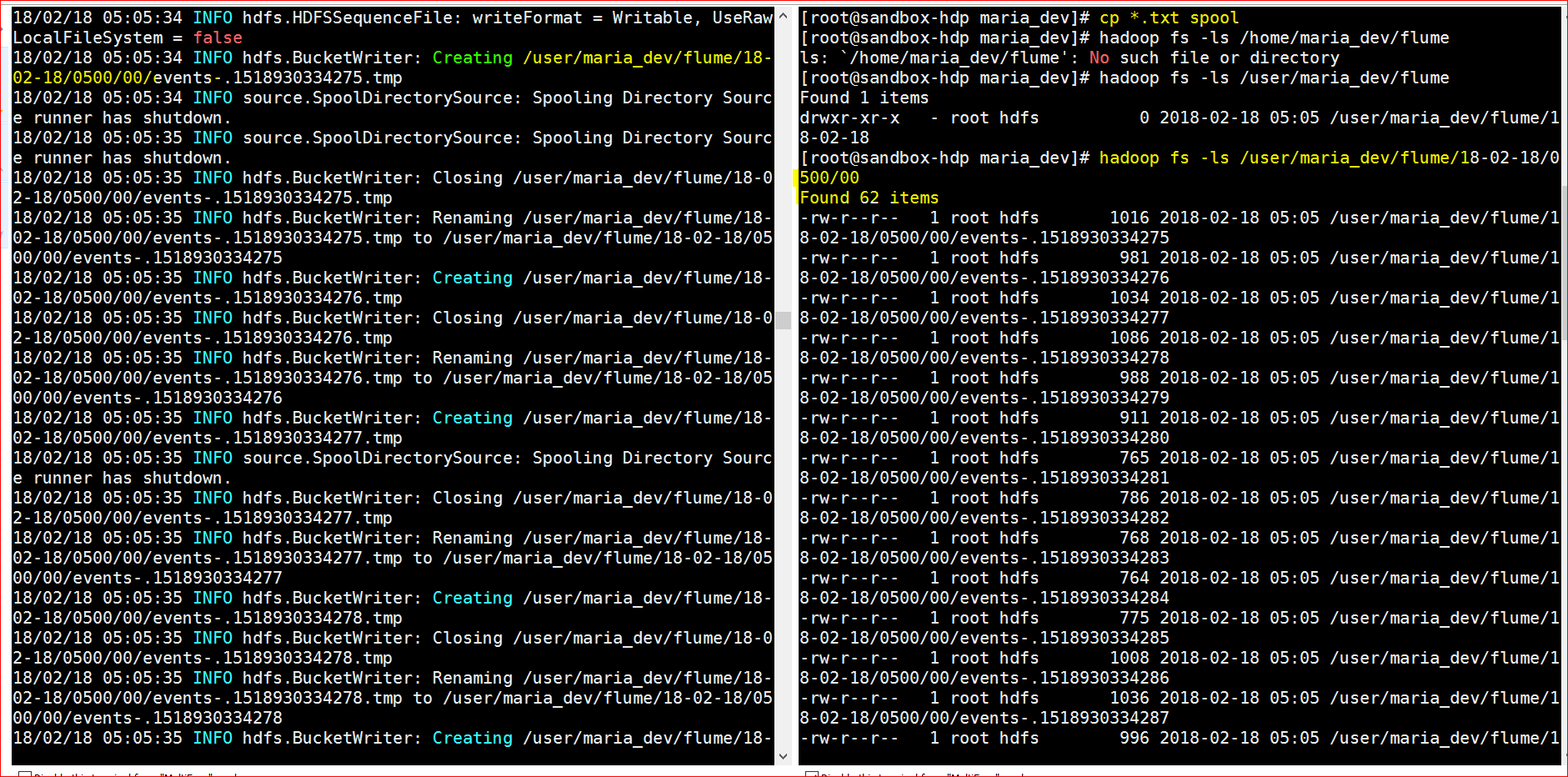Click the first green 'Creating' log word
The width and height of the screenshot is (1568, 777).
click(472, 58)
